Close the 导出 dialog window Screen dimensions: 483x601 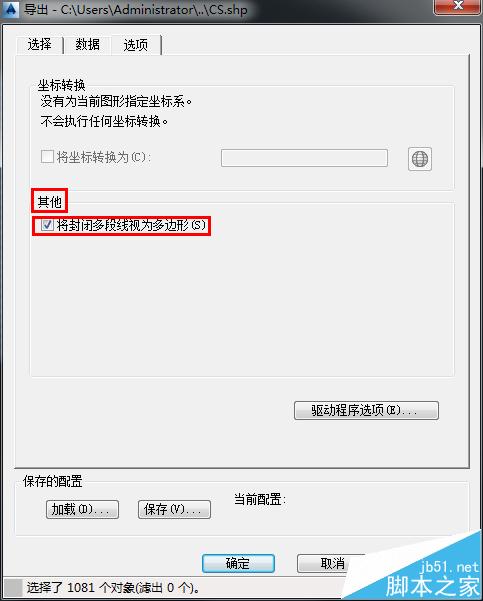457,6
